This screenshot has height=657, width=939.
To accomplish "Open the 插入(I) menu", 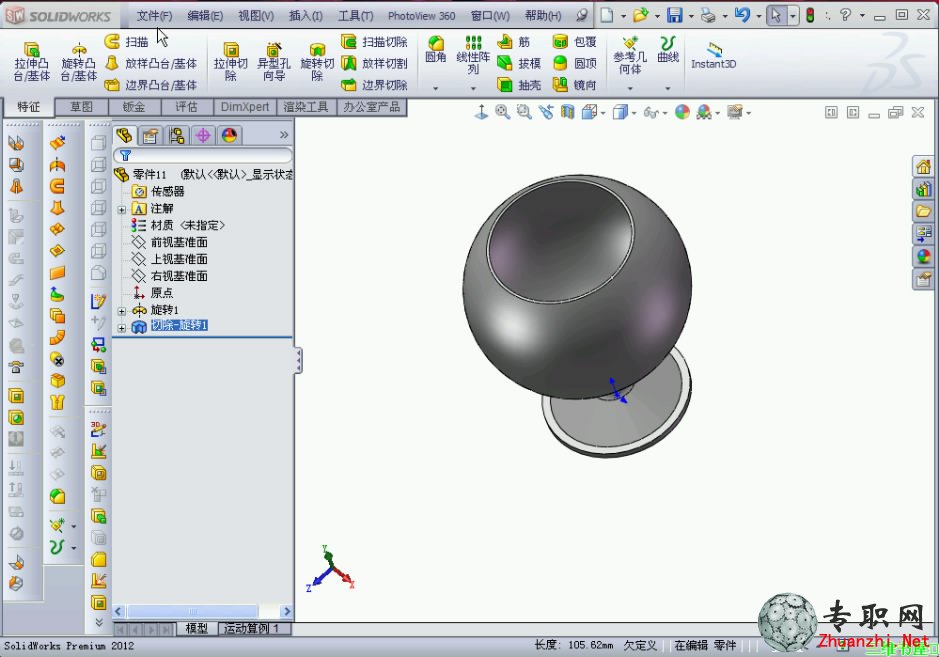I will (305, 16).
